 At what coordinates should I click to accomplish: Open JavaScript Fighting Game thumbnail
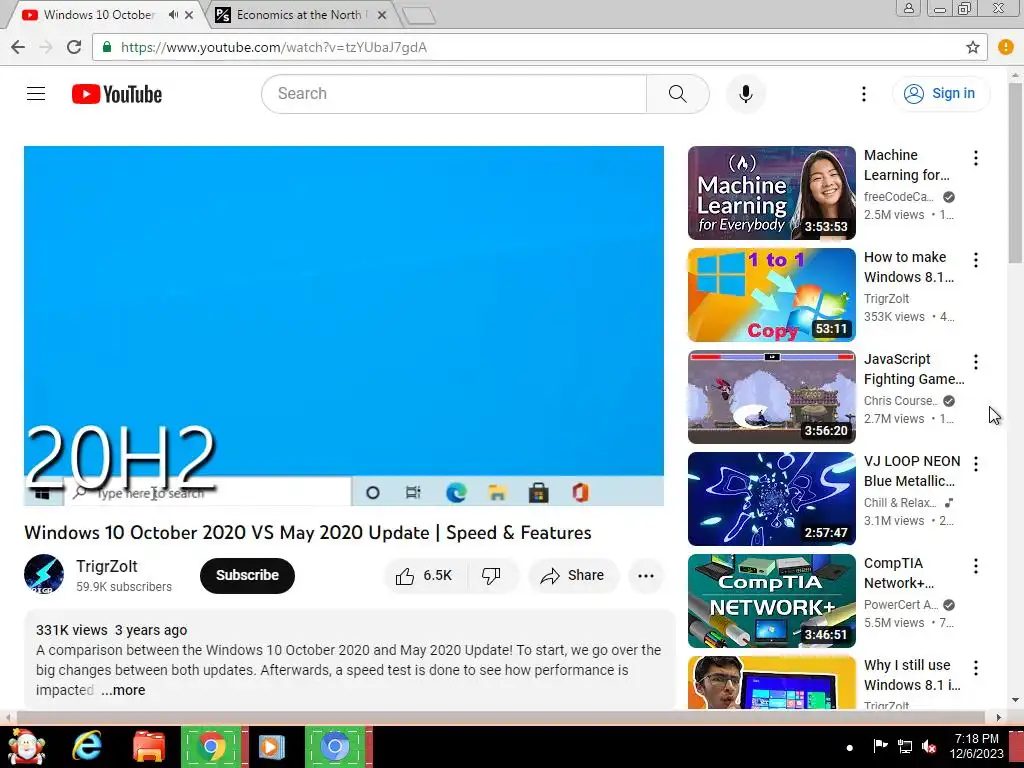pyautogui.click(x=771, y=396)
